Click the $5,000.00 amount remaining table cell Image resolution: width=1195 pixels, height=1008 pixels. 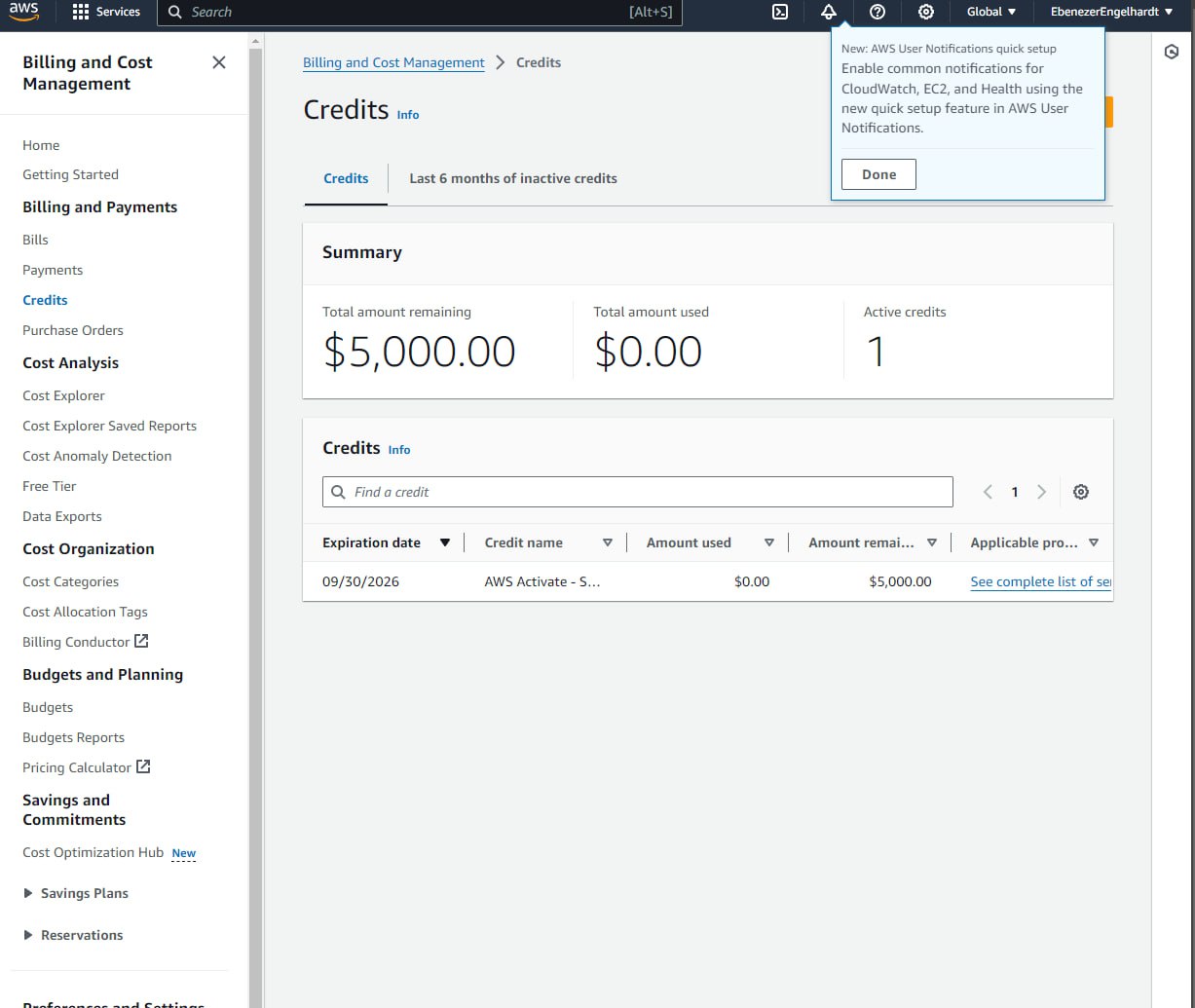pos(900,581)
